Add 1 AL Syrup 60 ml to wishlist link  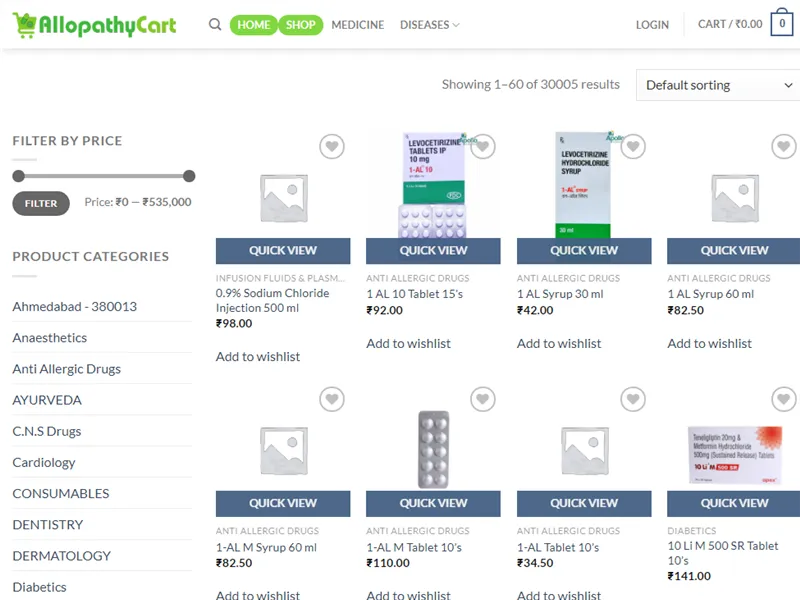pyautogui.click(x=709, y=343)
